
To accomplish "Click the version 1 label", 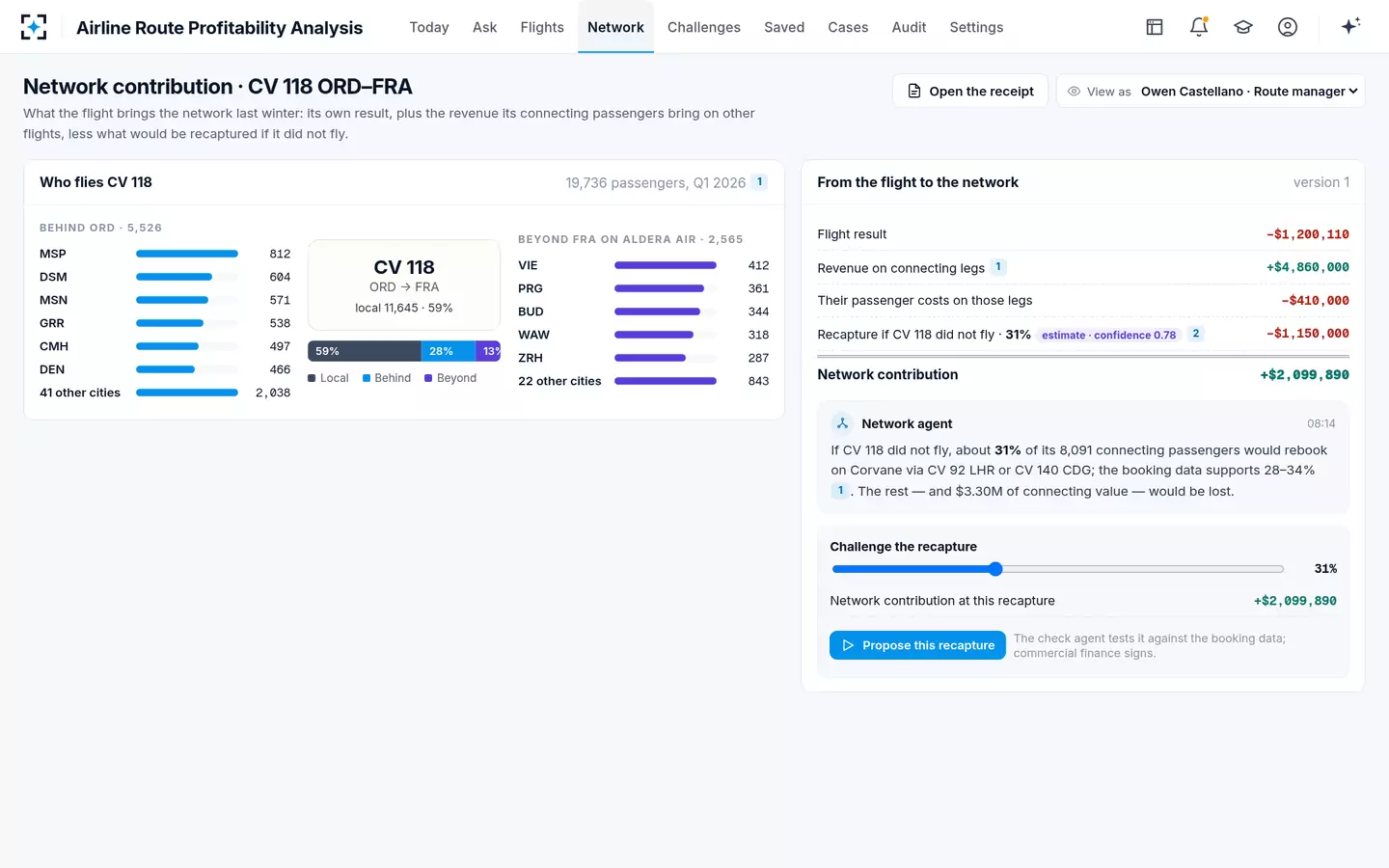I will click(x=1321, y=182).
